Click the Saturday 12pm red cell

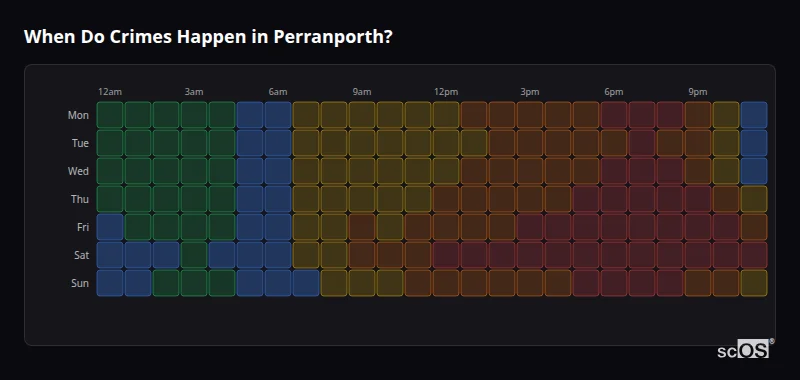tap(446, 255)
